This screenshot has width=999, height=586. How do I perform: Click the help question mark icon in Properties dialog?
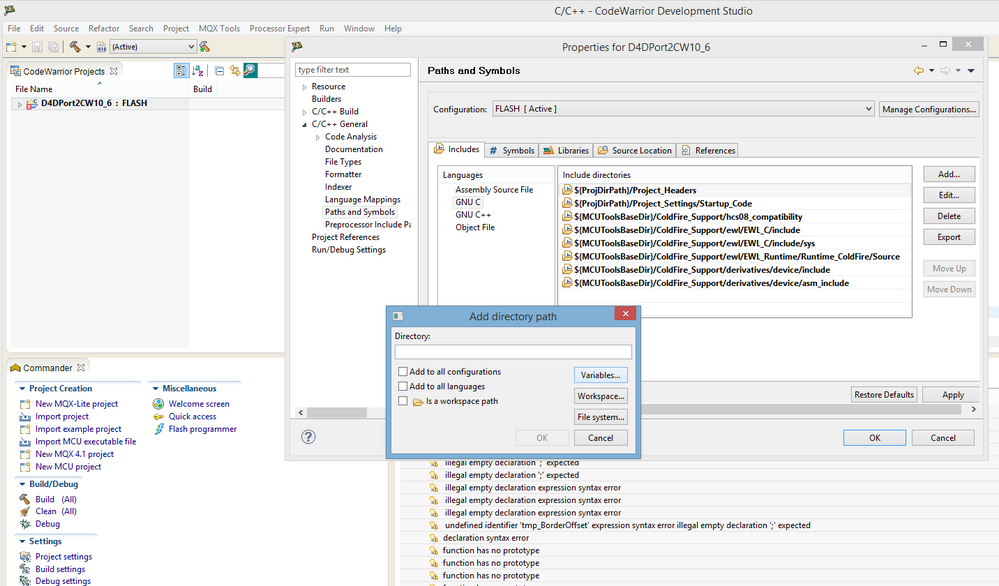[308, 437]
